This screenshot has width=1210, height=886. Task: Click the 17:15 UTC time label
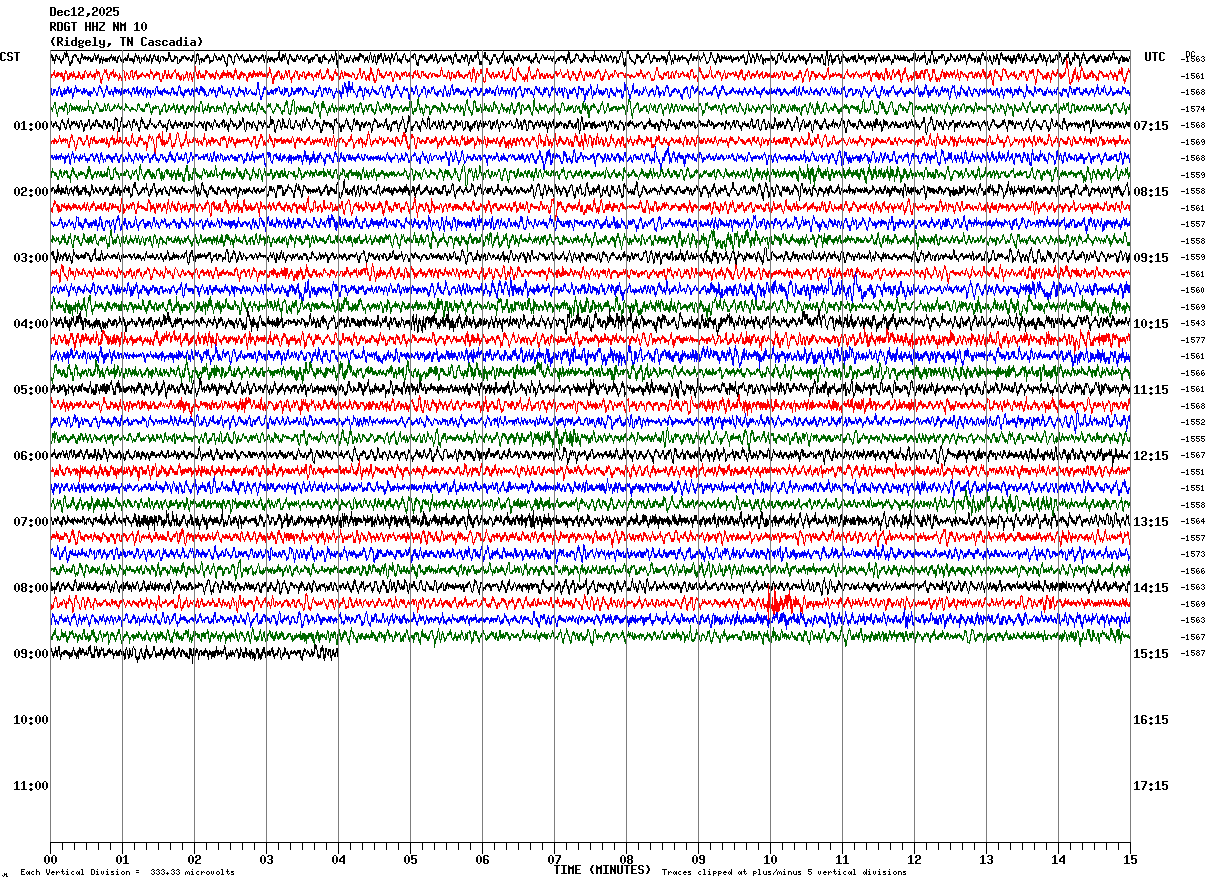click(1151, 786)
